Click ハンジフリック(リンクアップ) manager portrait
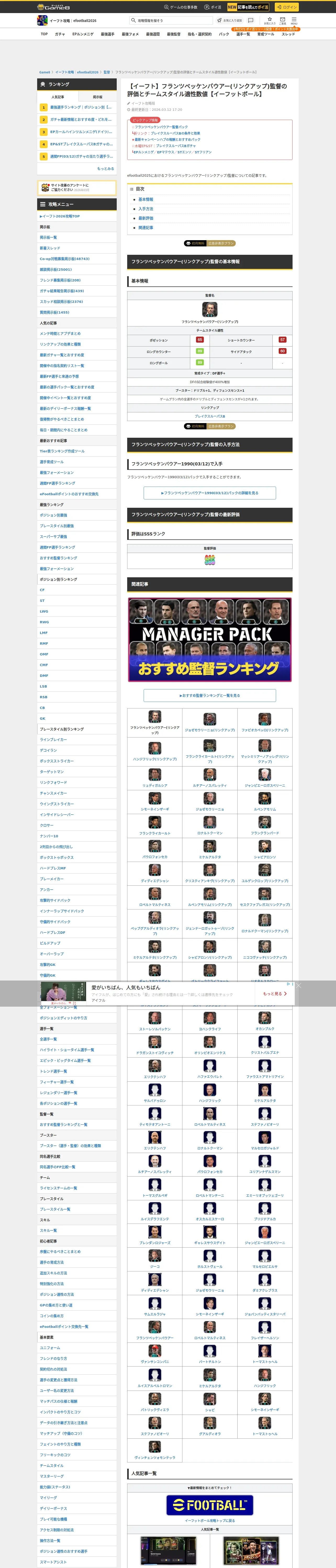Viewport: 336px width, 1568px height. tap(155, 749)
